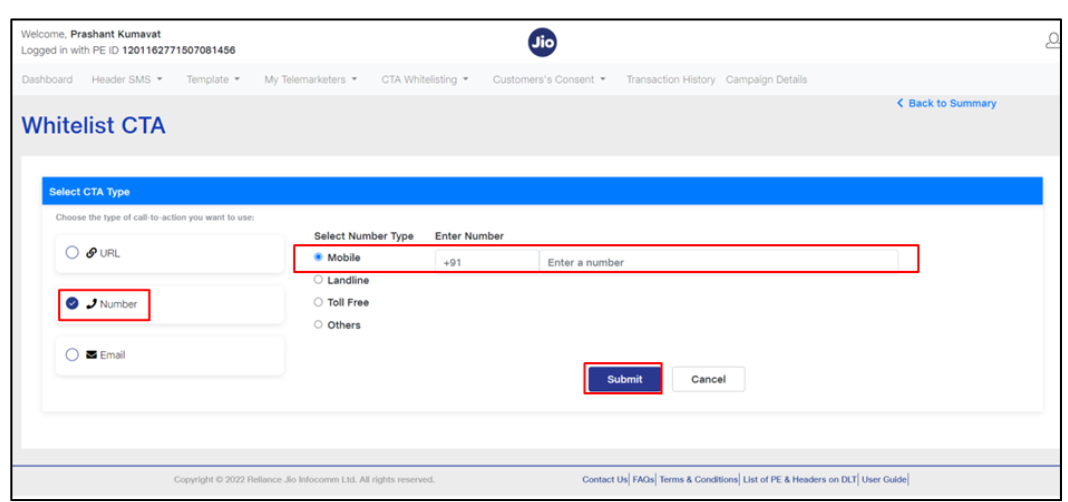Image resolution: width=1068 pixels, height=502 pixels.
Task: Click the +91 country code field
Action: click(x=487, y=262)
